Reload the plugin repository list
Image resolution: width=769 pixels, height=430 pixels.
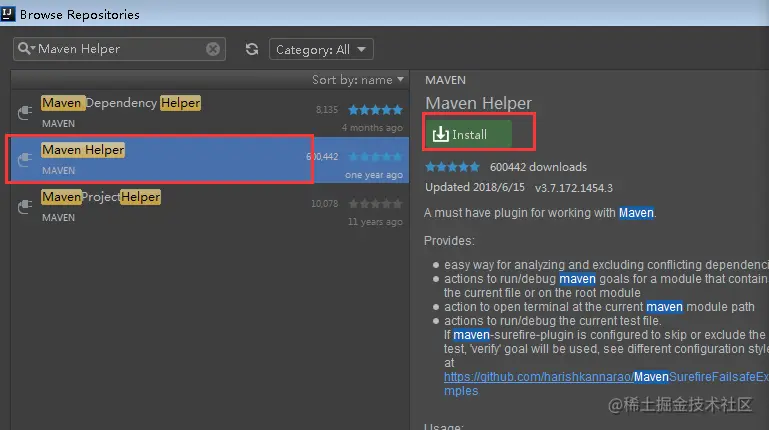[x=252, y=49]
